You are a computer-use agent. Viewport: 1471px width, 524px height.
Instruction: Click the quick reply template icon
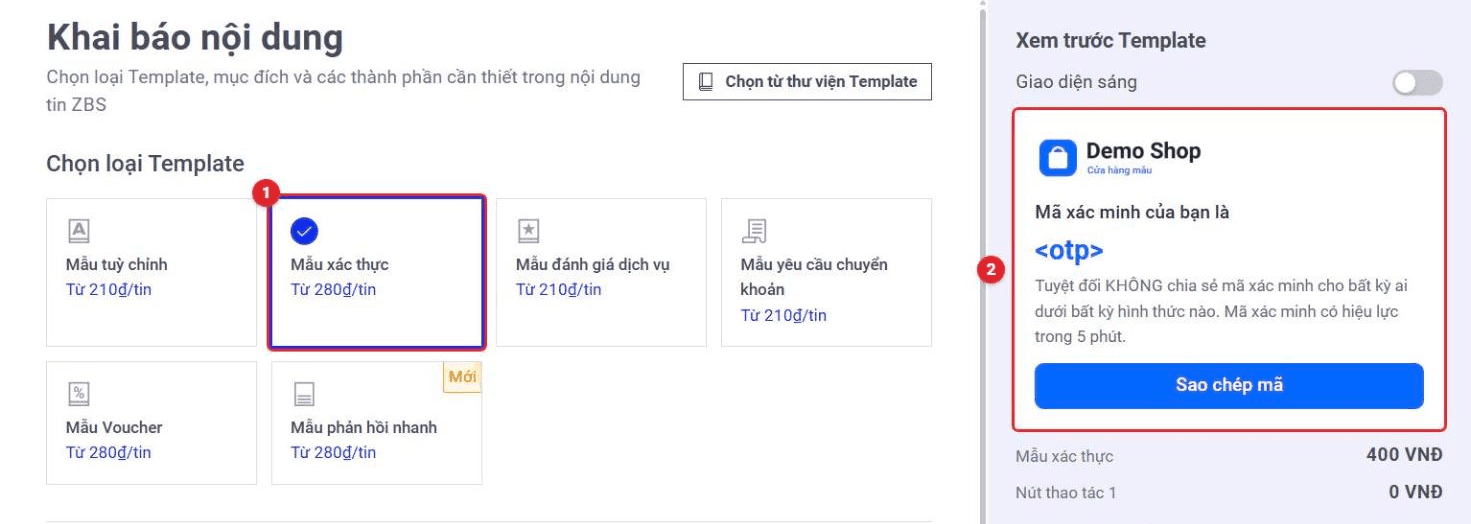(x=304, y=394)
